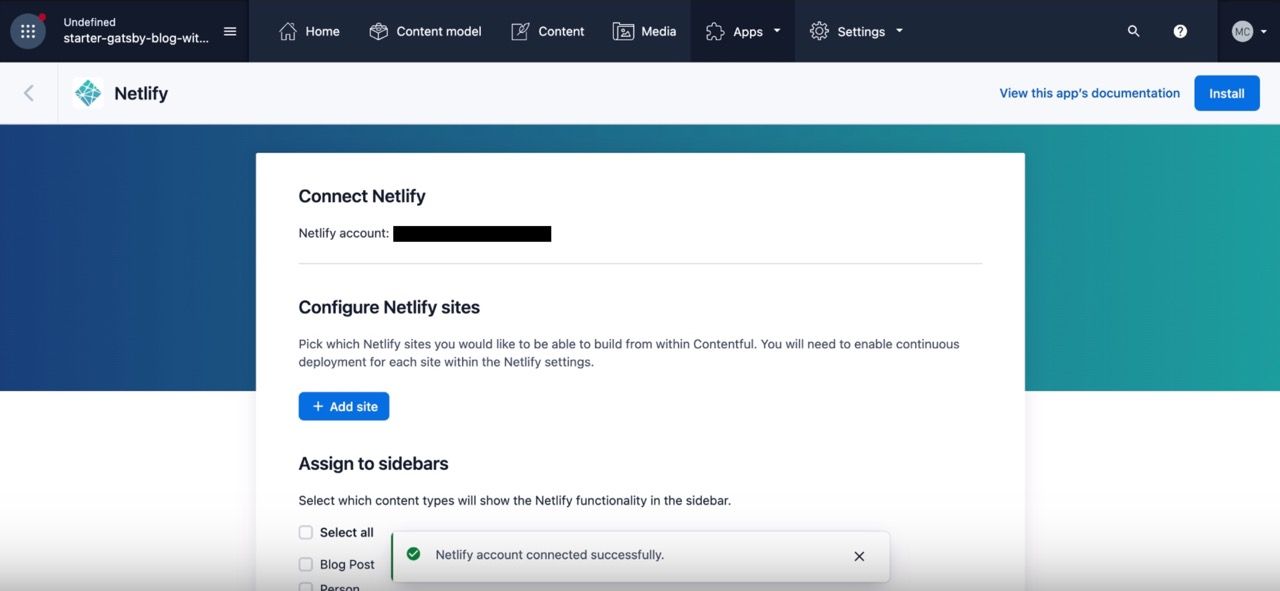The image size is (1280, 591).
Task: Click the Netlify app logo
Action: pos(88,93)
